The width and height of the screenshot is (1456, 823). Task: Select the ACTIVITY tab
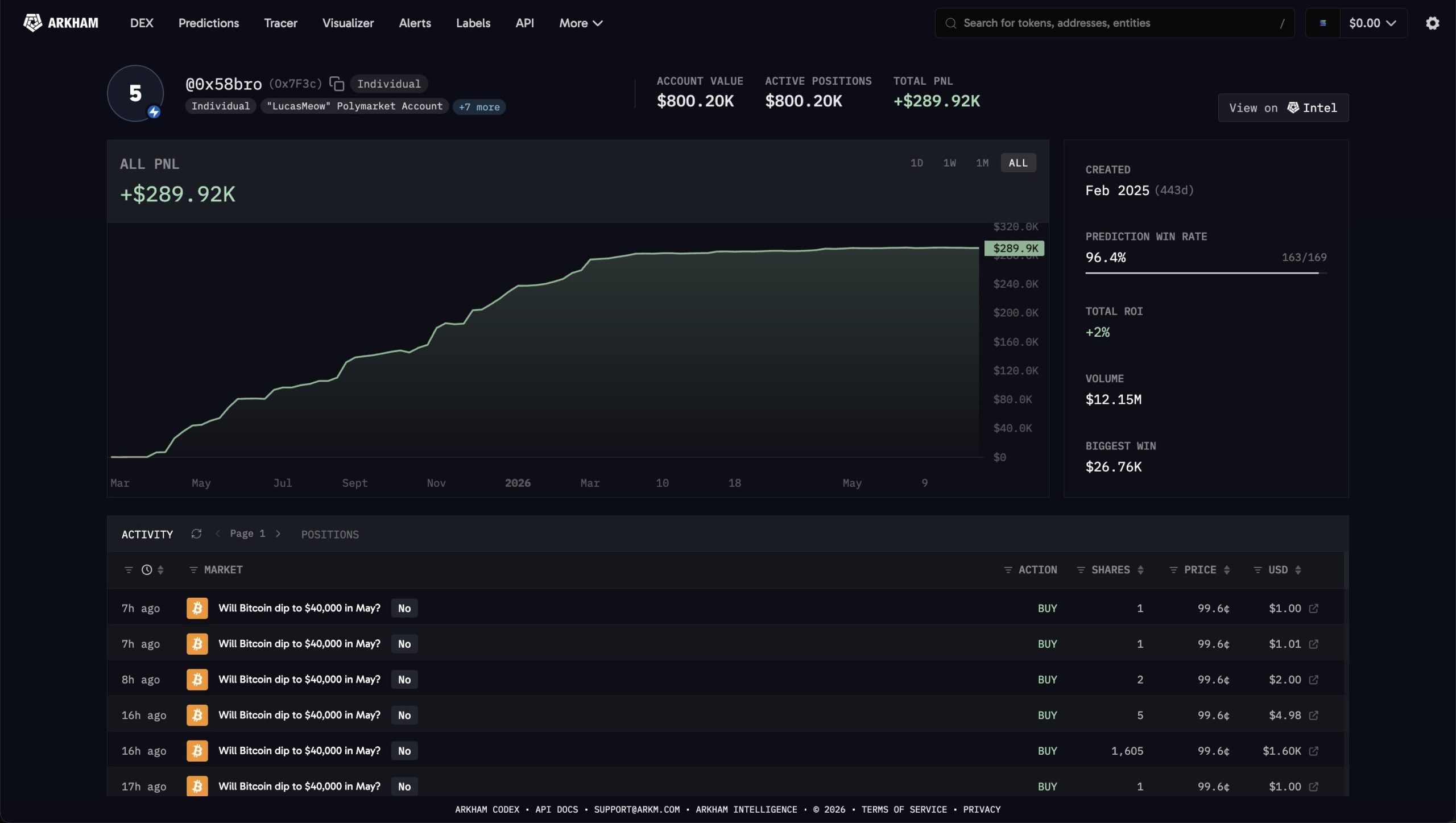click(147, 535)
